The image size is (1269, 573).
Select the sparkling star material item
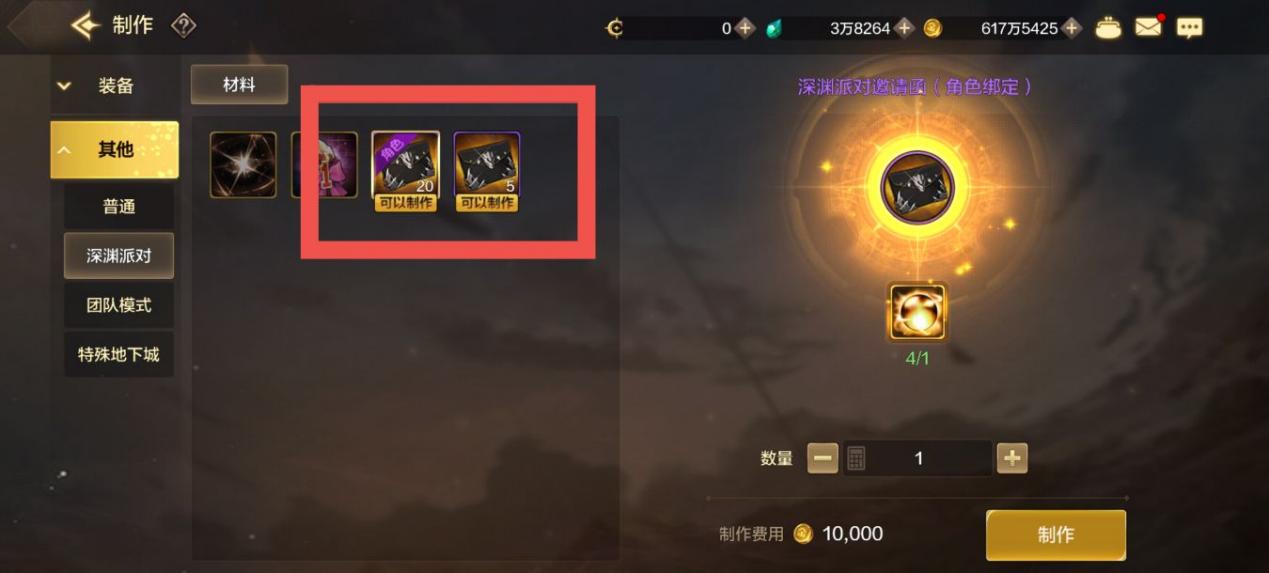(243, 165)
